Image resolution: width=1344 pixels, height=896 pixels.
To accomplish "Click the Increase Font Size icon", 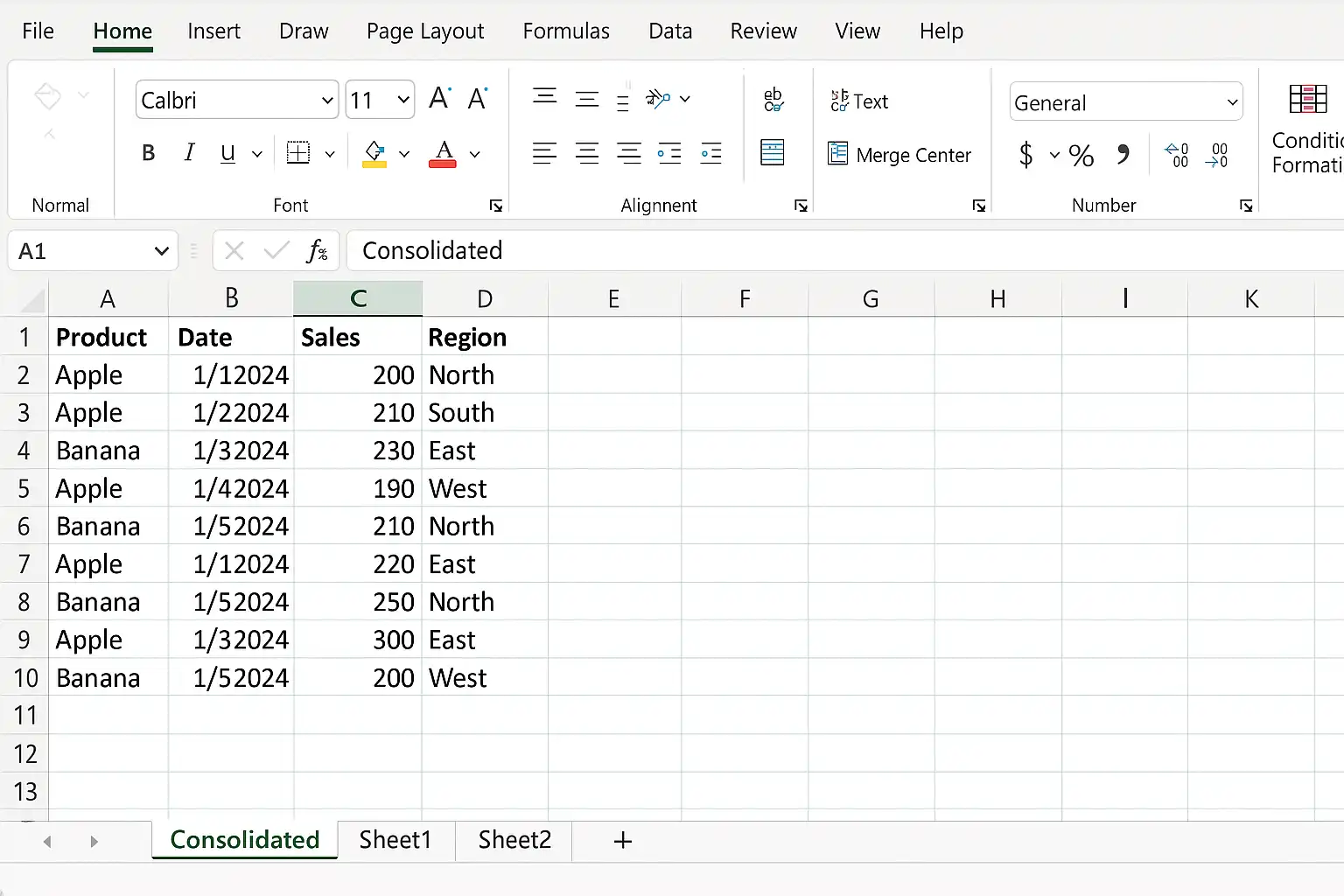I will coord(440,98).
